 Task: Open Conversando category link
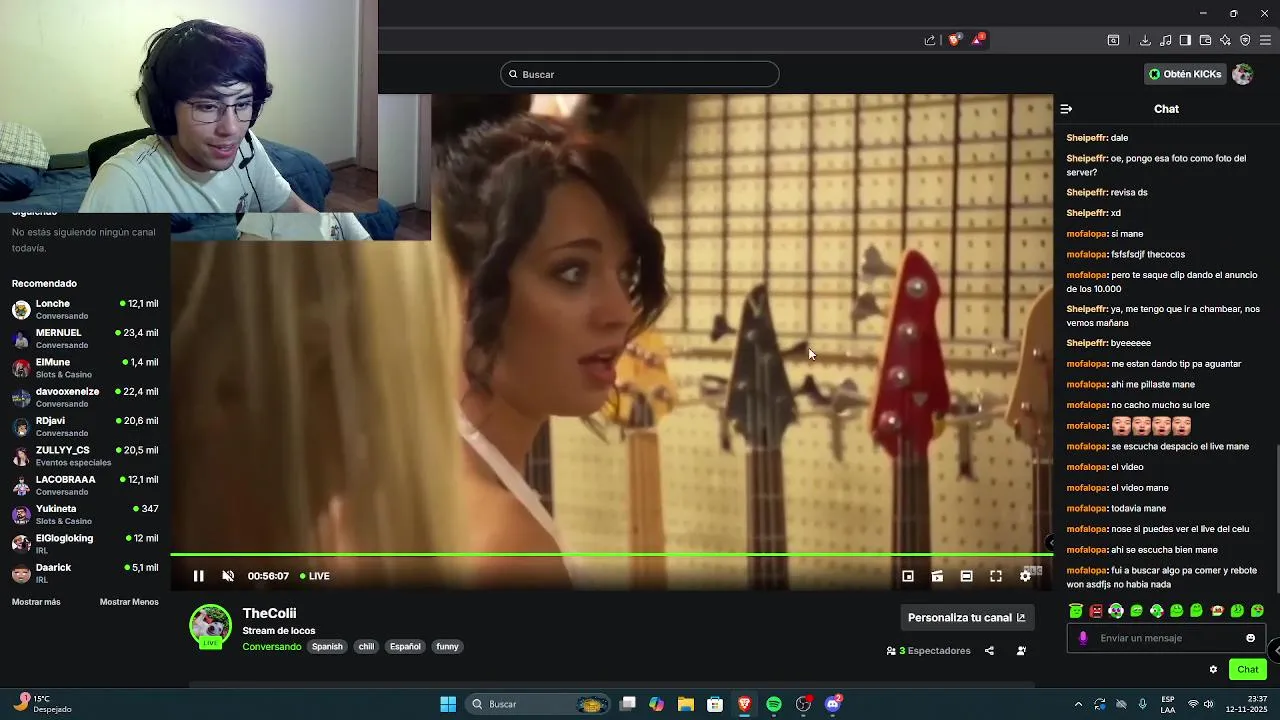[x=271, y=647]
